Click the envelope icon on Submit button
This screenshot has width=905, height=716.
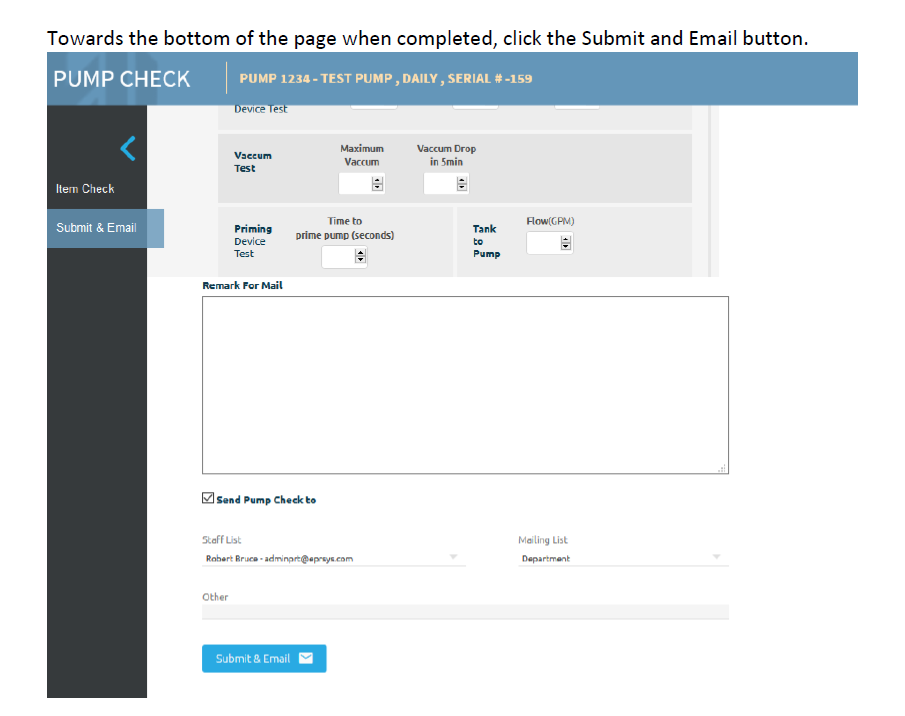click(x=306, y=658)
